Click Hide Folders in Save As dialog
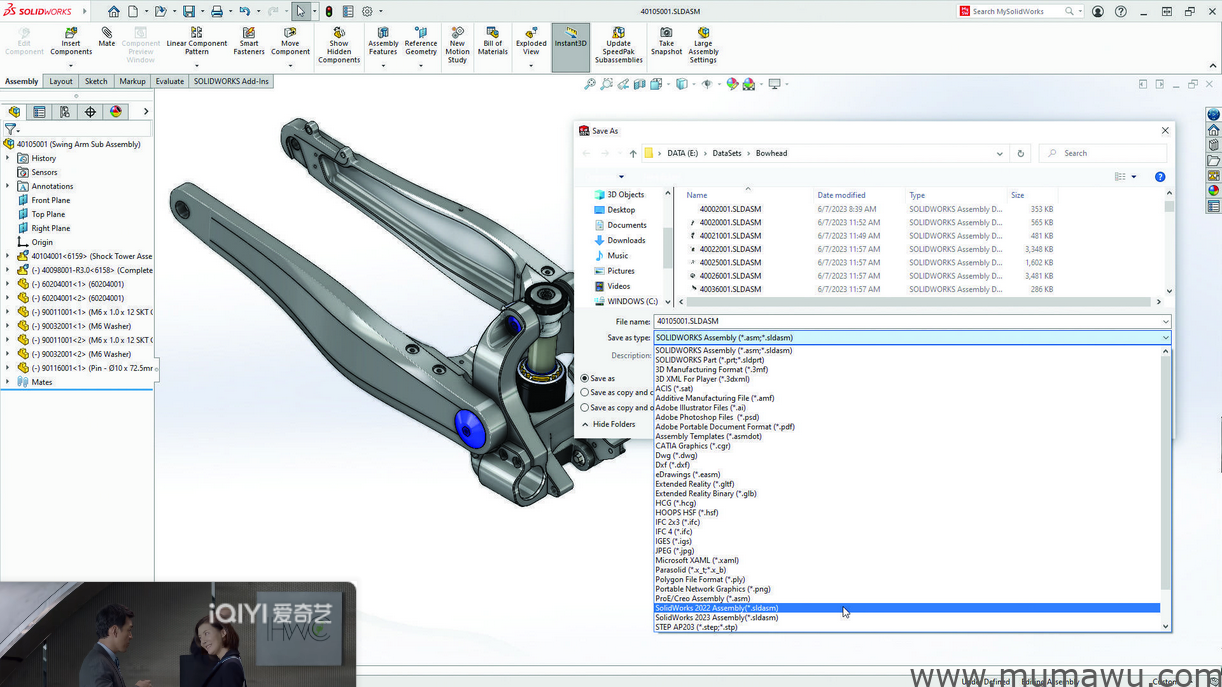Image resolution: width=1222 pixels, height=687 pixels. point(608,424)
